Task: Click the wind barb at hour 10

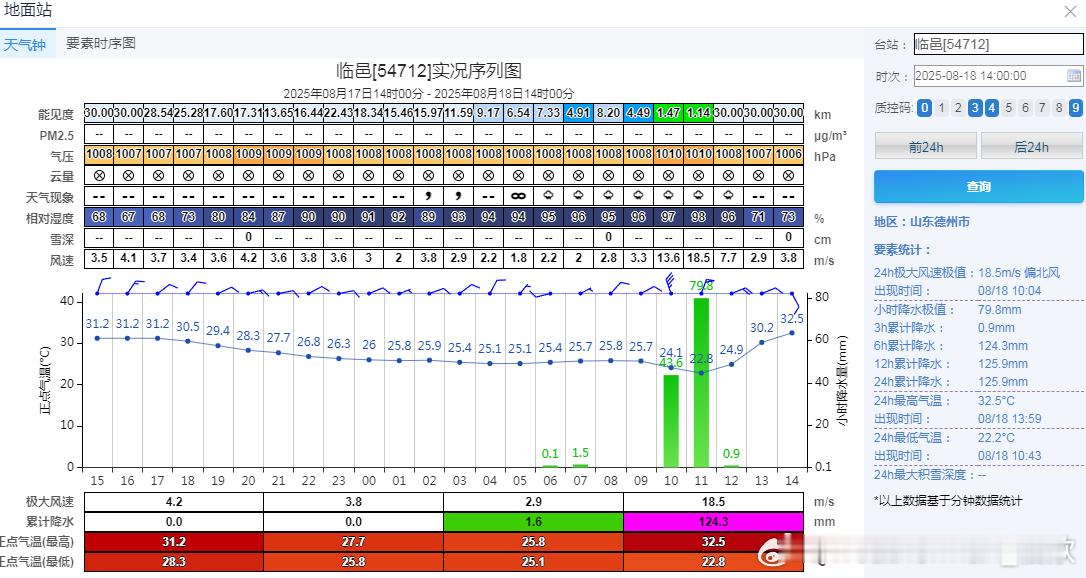Action: click(670, 284)
